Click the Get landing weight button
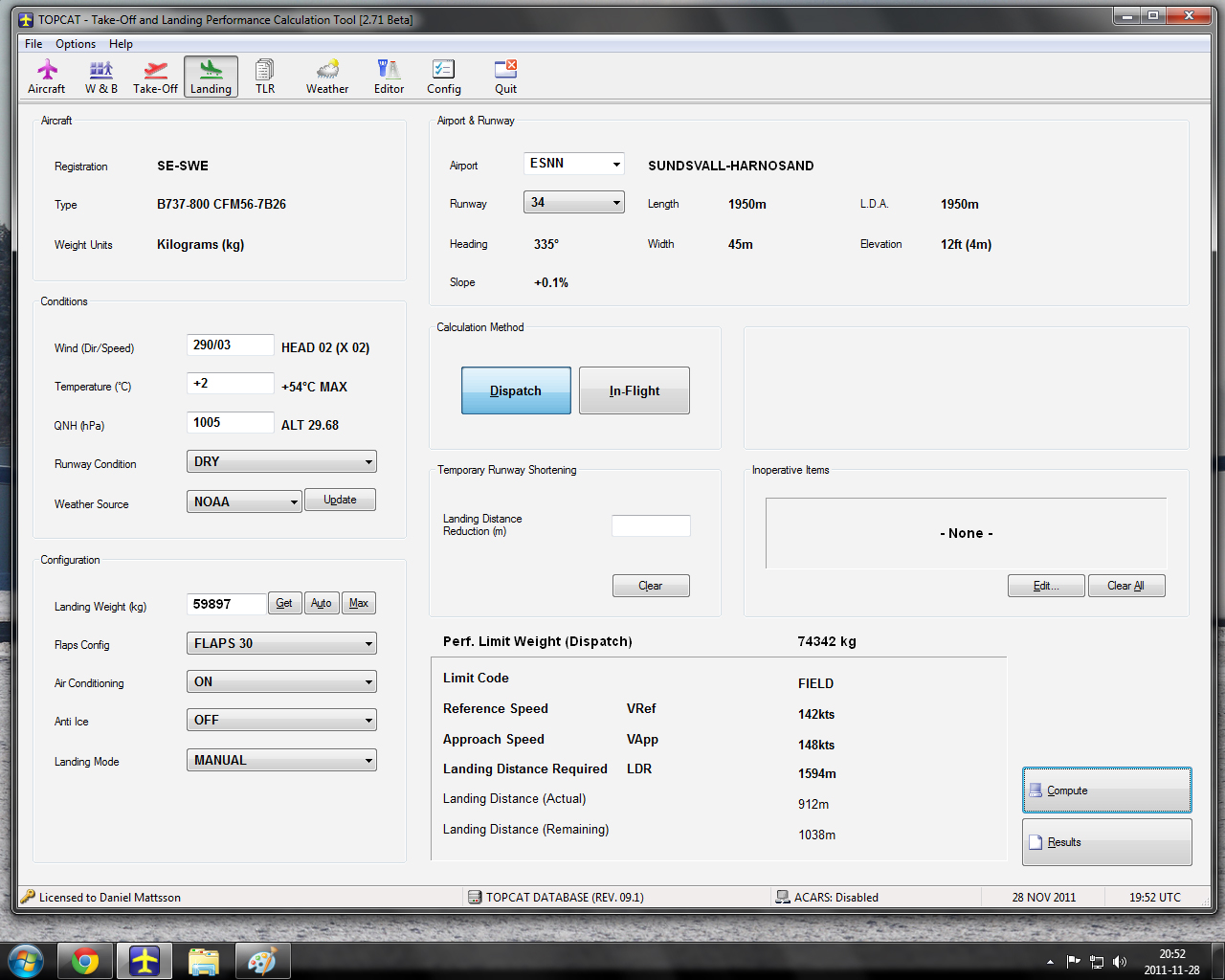This screenshot has height=980, width=1225. click(x=284, y=603)
